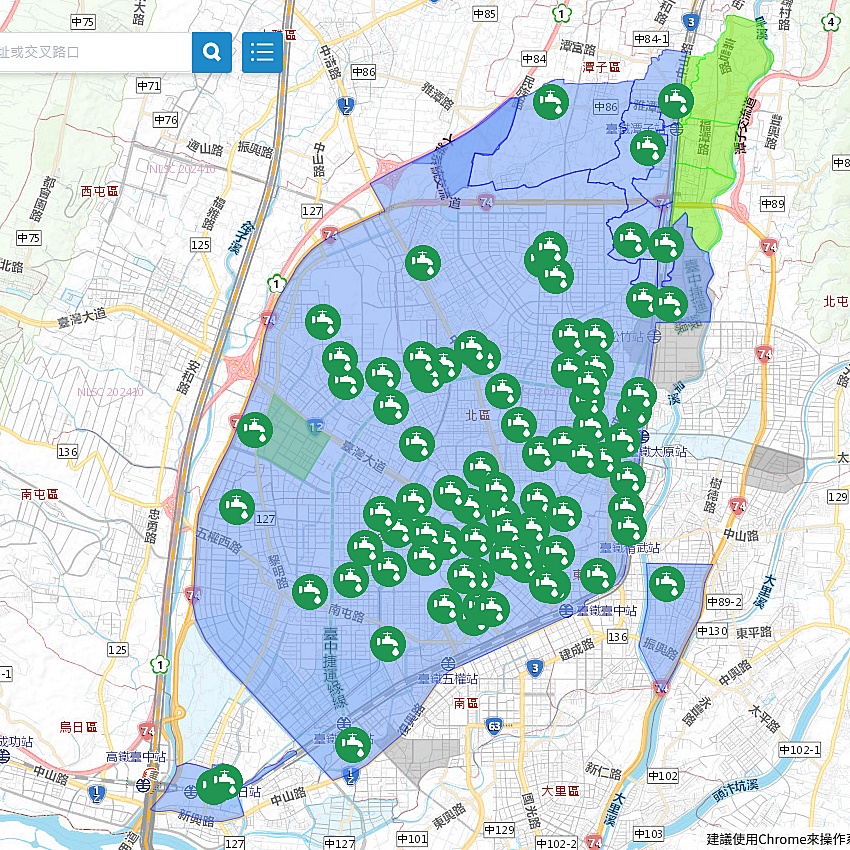Click faucet marker right of 中86 sign
The image size is (850, 850).
point(676,102)
